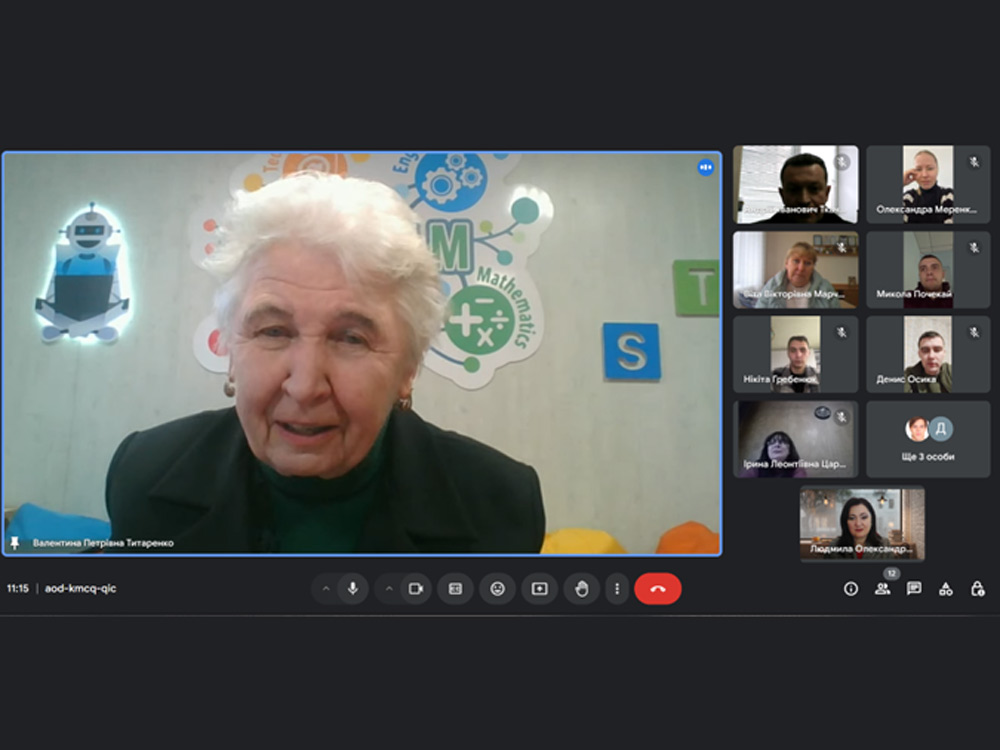This screenshot has height=750, width=1000.
Task: Select Микола Почекай's video tile
Action: pos(928,270)
